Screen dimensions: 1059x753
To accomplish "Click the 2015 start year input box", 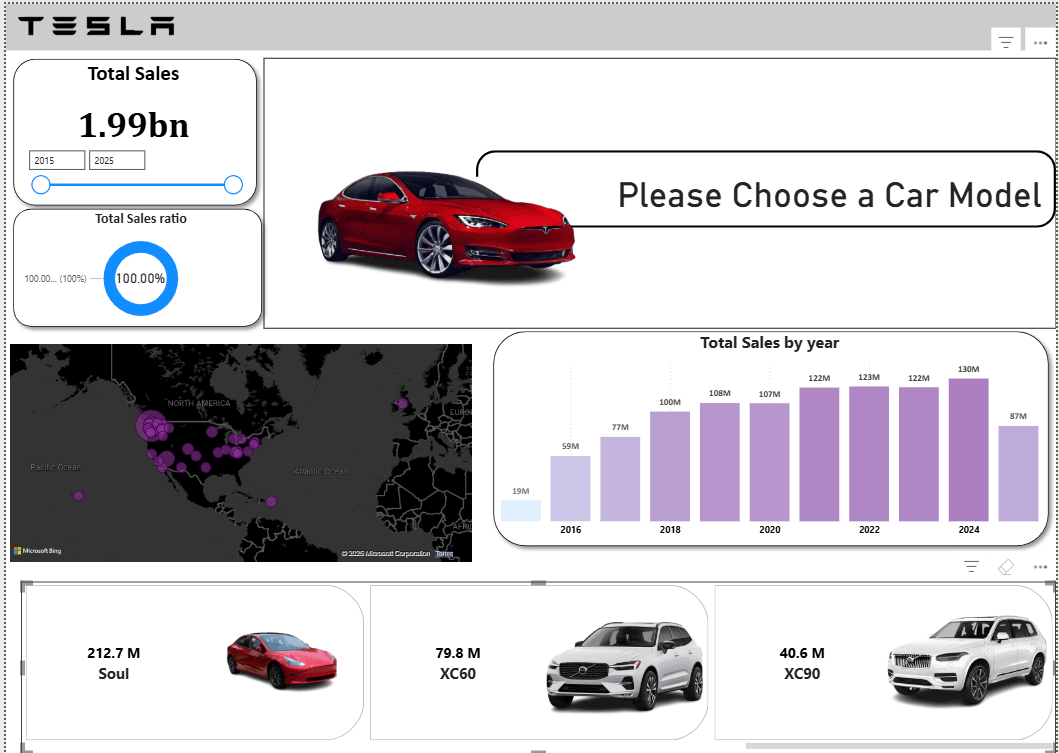I will 56,160.
